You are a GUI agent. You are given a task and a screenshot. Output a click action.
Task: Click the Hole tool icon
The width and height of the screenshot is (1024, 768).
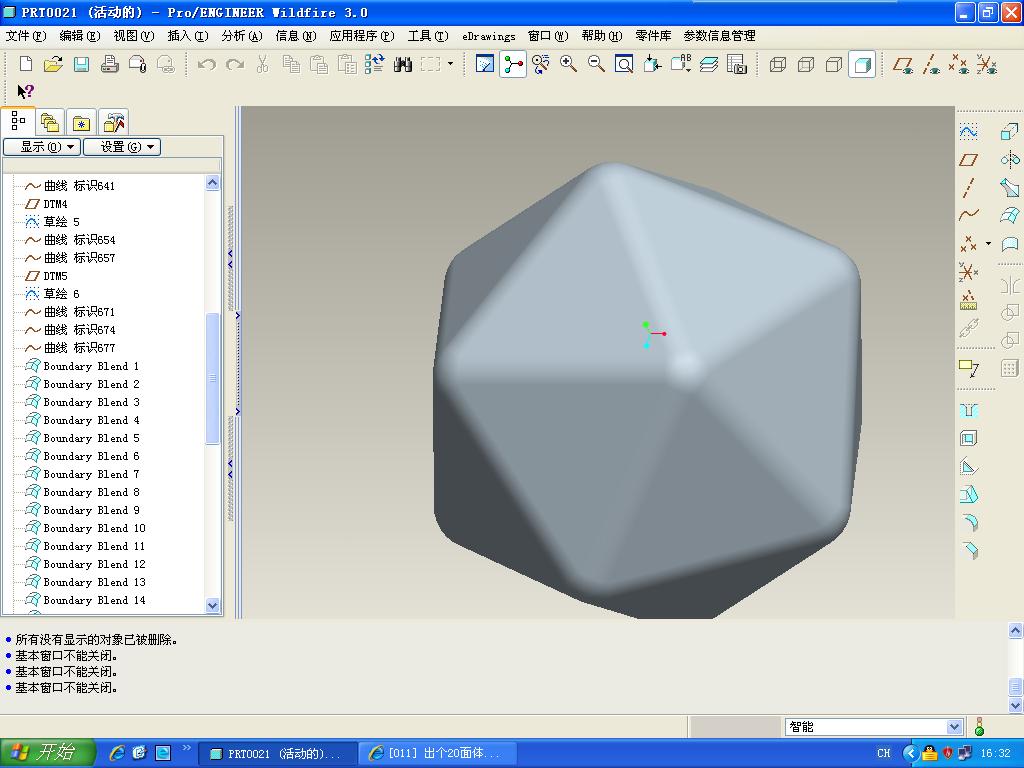(969, 411)
